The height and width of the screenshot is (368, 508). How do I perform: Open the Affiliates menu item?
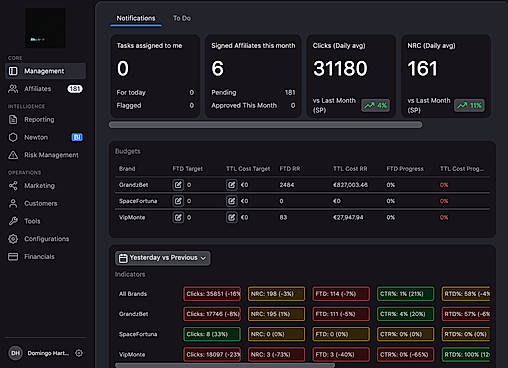[x=45, y=89]
